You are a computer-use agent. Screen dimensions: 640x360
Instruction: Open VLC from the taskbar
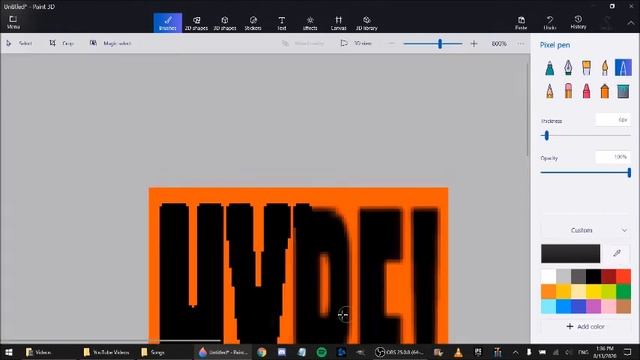pyautogui.click(x=458, y=352)
